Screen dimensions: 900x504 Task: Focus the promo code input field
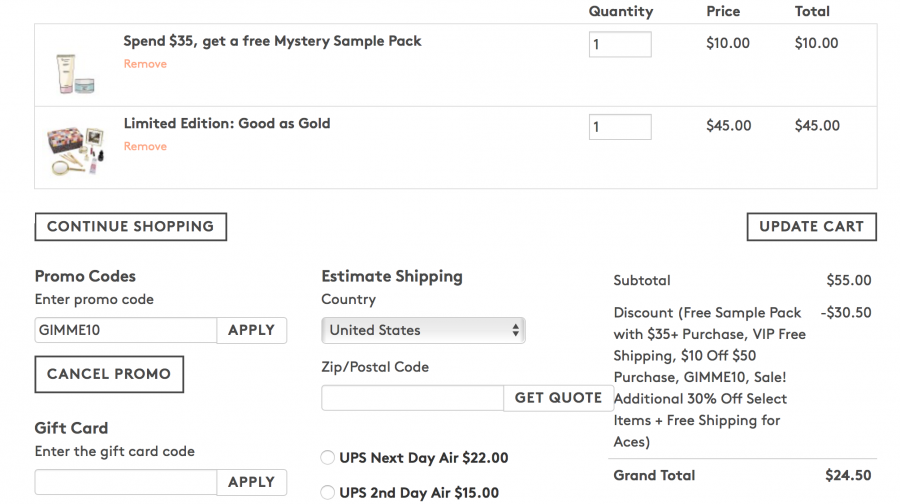[x=126, y=330]
